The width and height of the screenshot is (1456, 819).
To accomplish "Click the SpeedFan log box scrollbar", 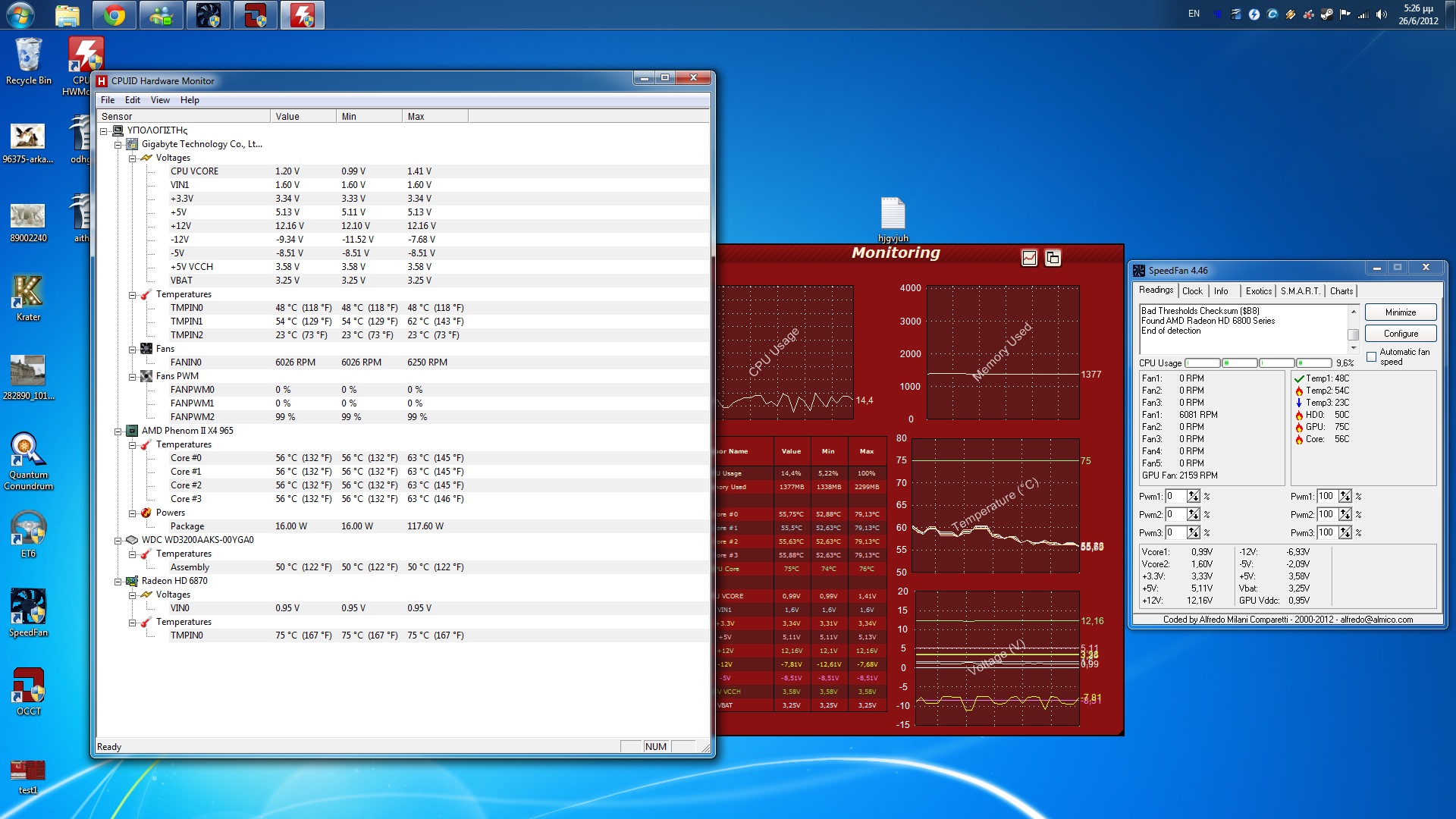I will [1353, 329].
